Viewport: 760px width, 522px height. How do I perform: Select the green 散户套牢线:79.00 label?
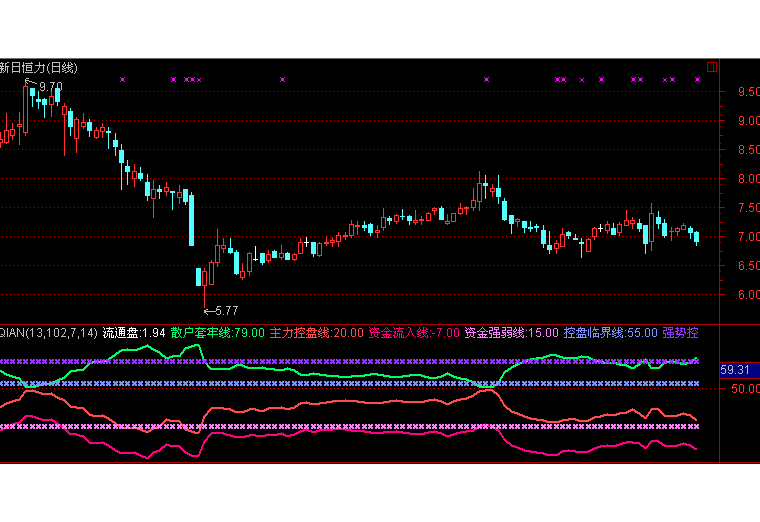[217, 332]
